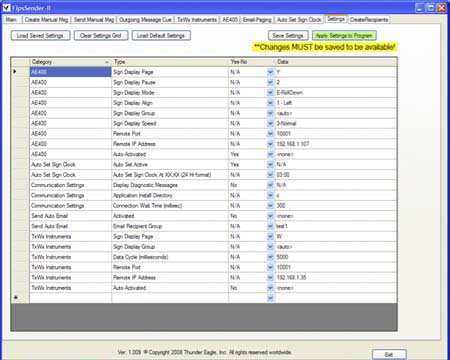Click the Save Settings button
450x360 pixels.
click(x=288, y=36)
